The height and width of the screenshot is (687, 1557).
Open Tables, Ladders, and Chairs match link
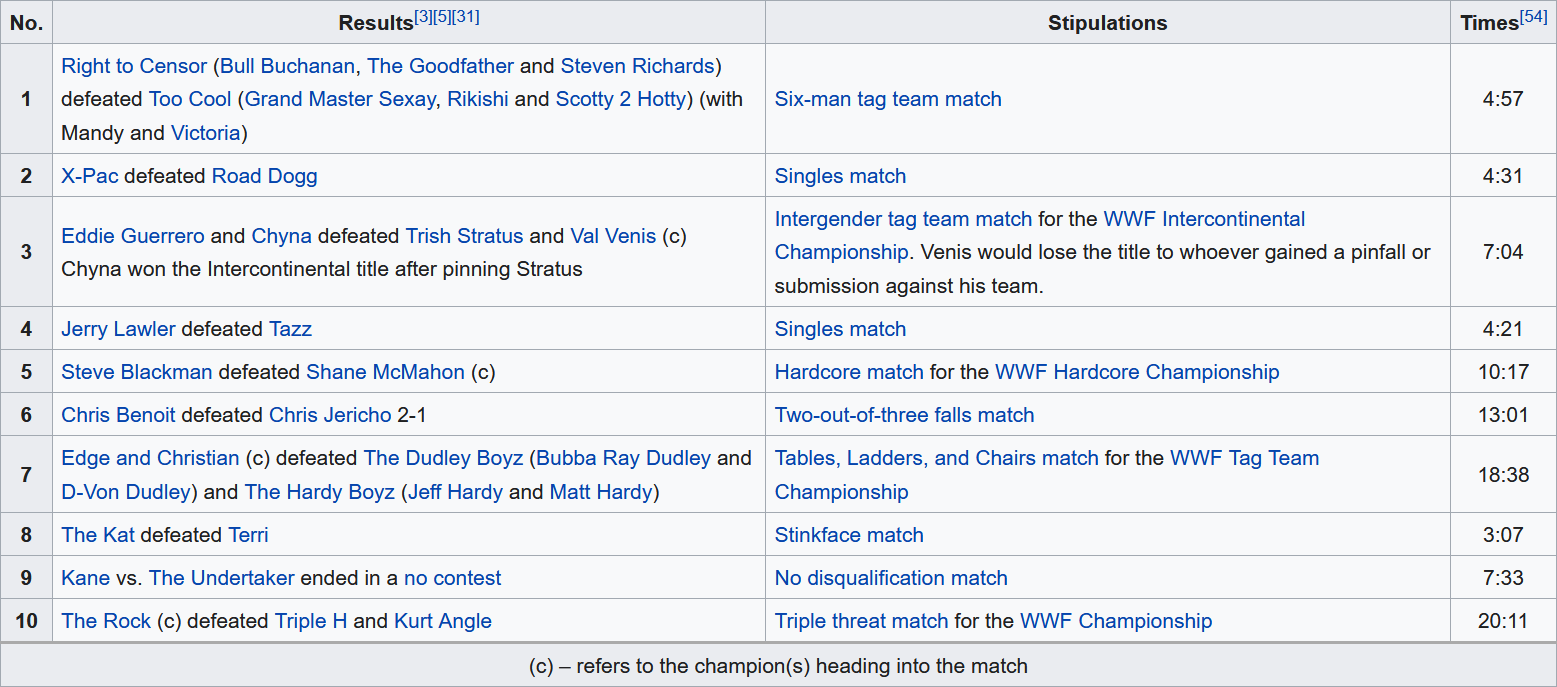coord(936,459)
